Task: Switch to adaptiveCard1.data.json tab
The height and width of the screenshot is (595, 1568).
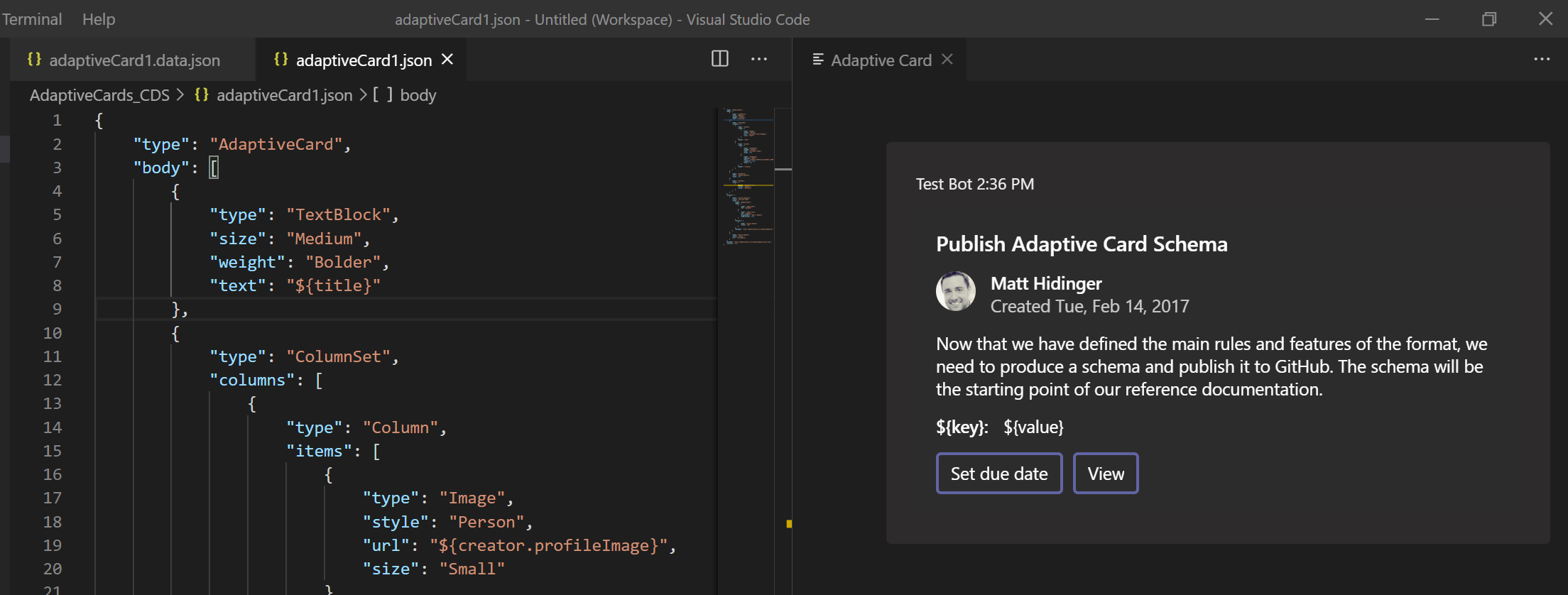Action: 134,60
